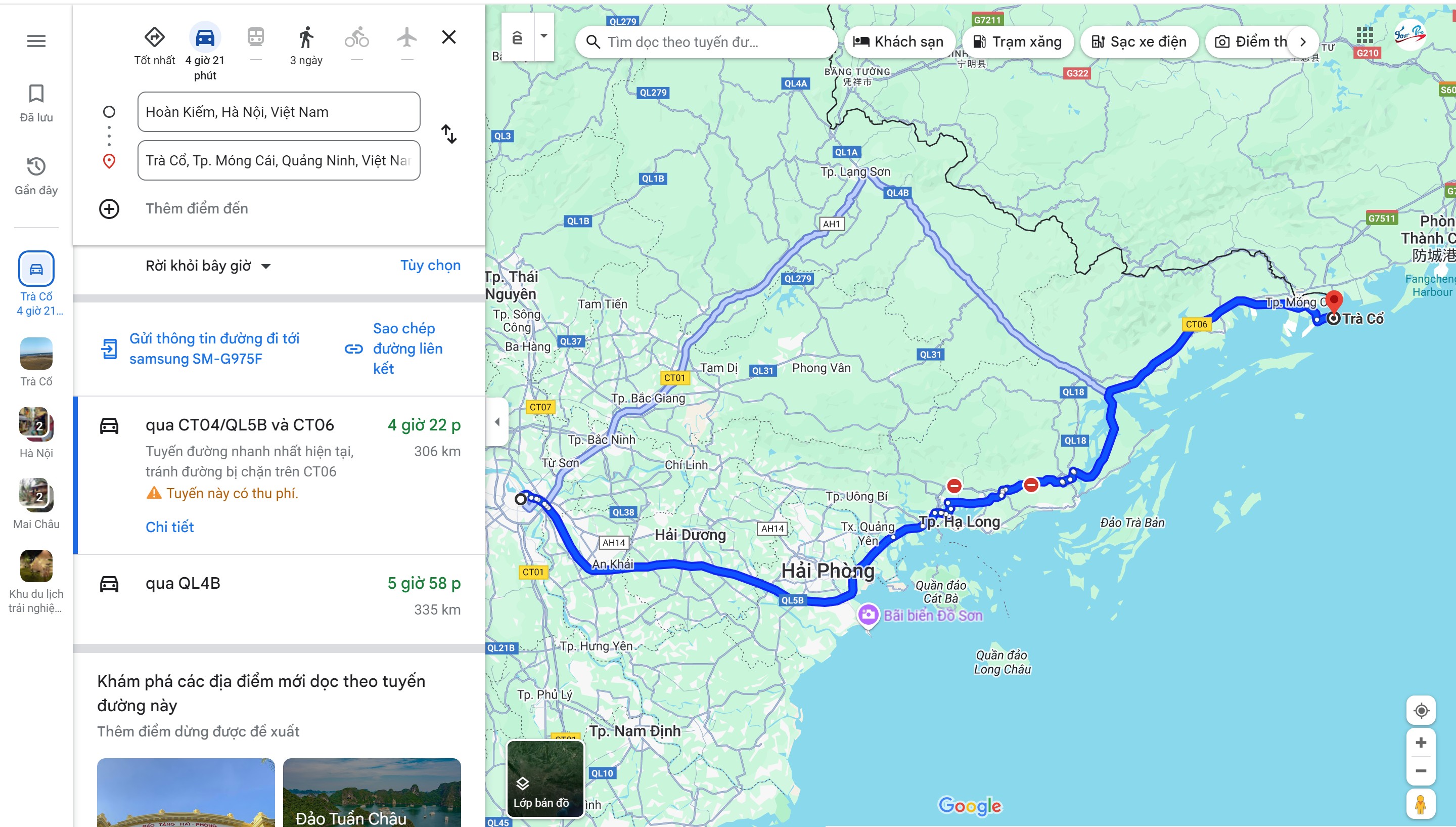The image size is (1456, 827).
Task: Toggle the map layers thumbnail
Action: 545,778
